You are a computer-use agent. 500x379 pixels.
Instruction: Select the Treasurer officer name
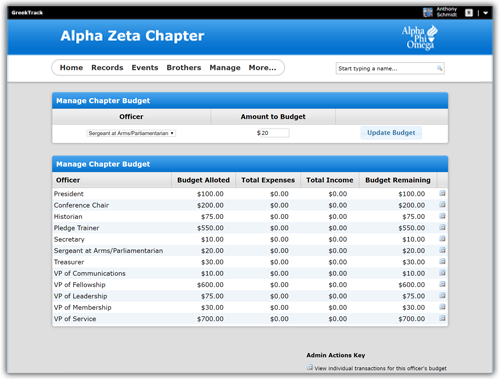(x=69, y=262)
